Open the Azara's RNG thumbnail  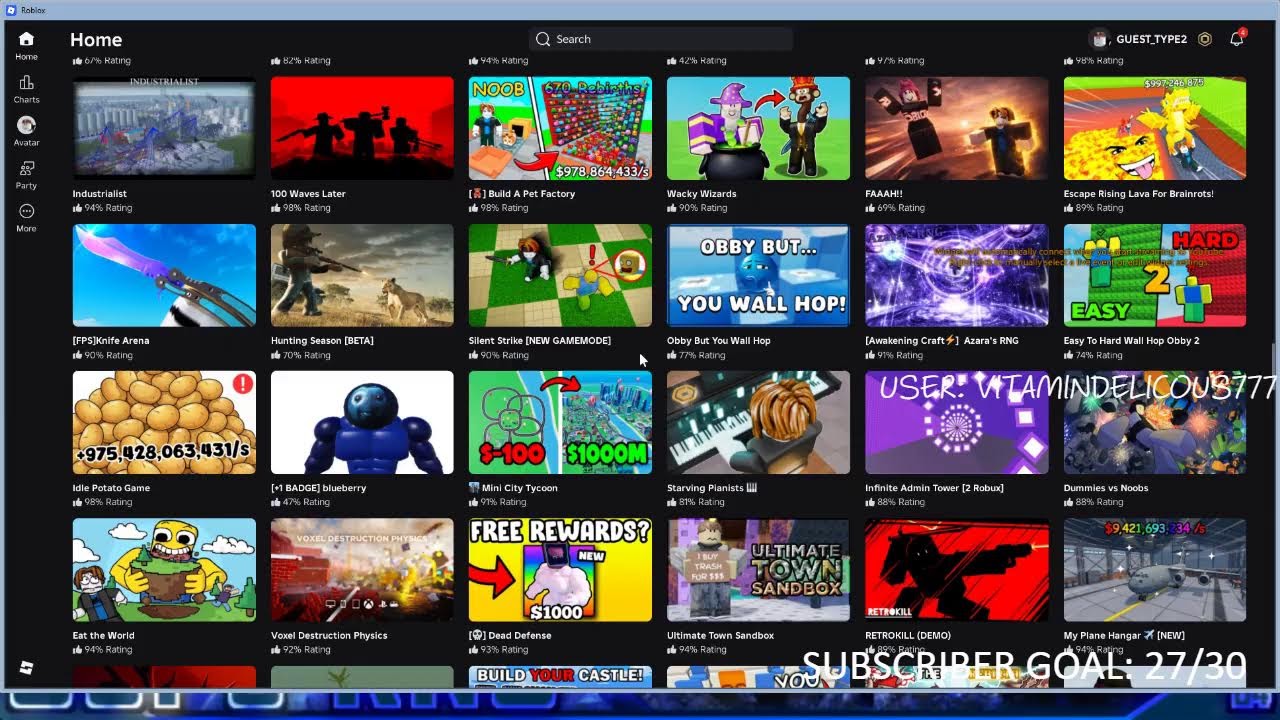957,275
